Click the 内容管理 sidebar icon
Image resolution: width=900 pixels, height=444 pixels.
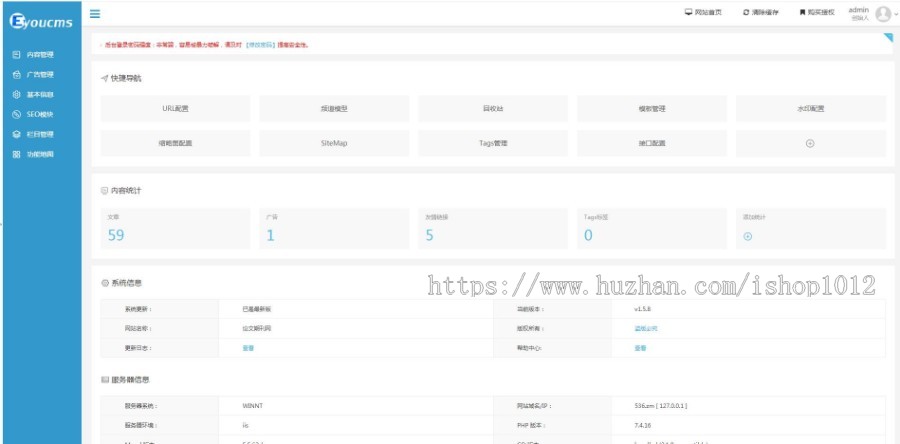coord(17,54)
